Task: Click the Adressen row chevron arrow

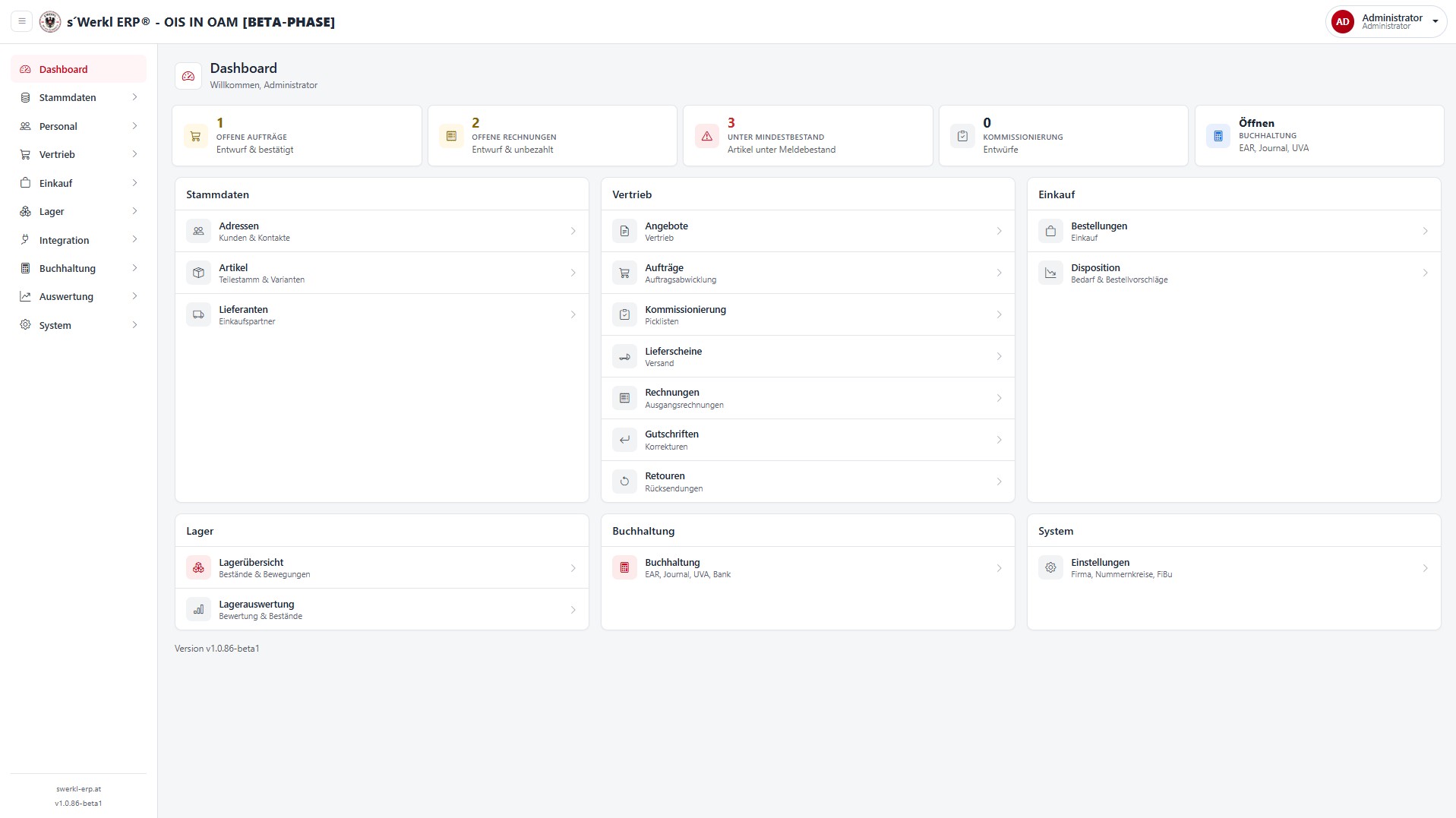Action: [573, 231]
